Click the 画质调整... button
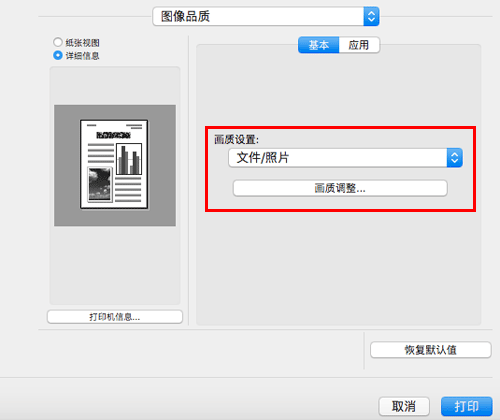This screenshot has height=420, width=500. click(340, 188)
